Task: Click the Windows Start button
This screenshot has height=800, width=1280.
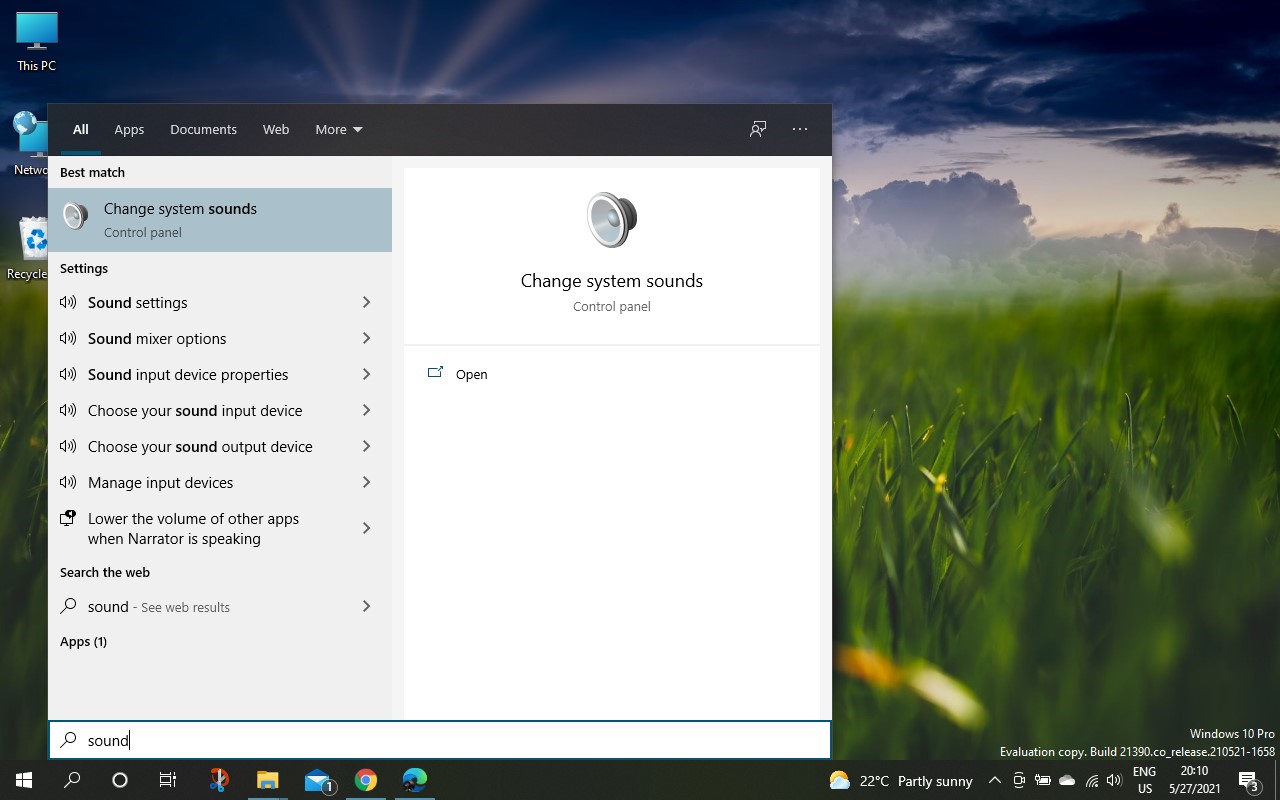Action: (24, 780)
